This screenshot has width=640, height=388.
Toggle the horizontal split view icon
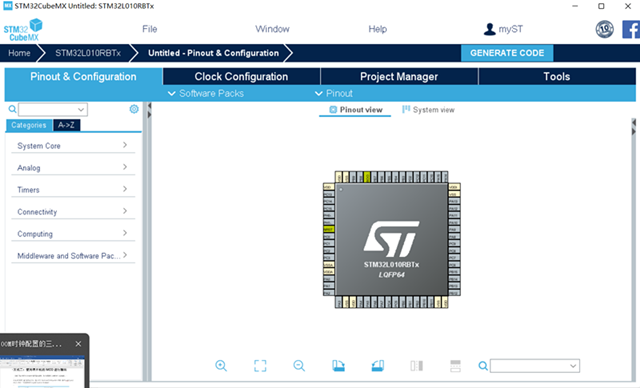click(455, 366)
